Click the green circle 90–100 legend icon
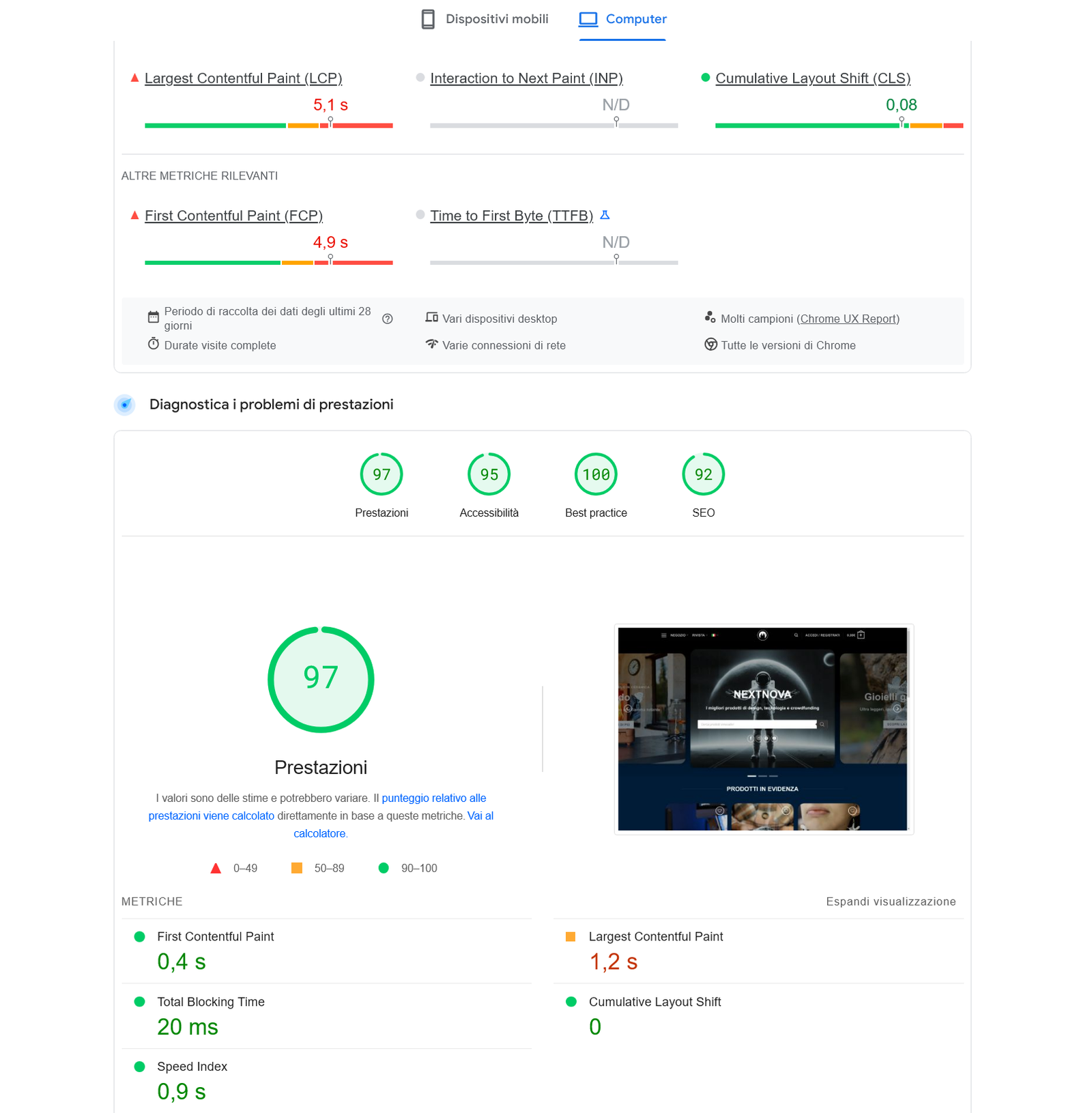This screenshot has width=1092, height=1113. tap(384, 868)
